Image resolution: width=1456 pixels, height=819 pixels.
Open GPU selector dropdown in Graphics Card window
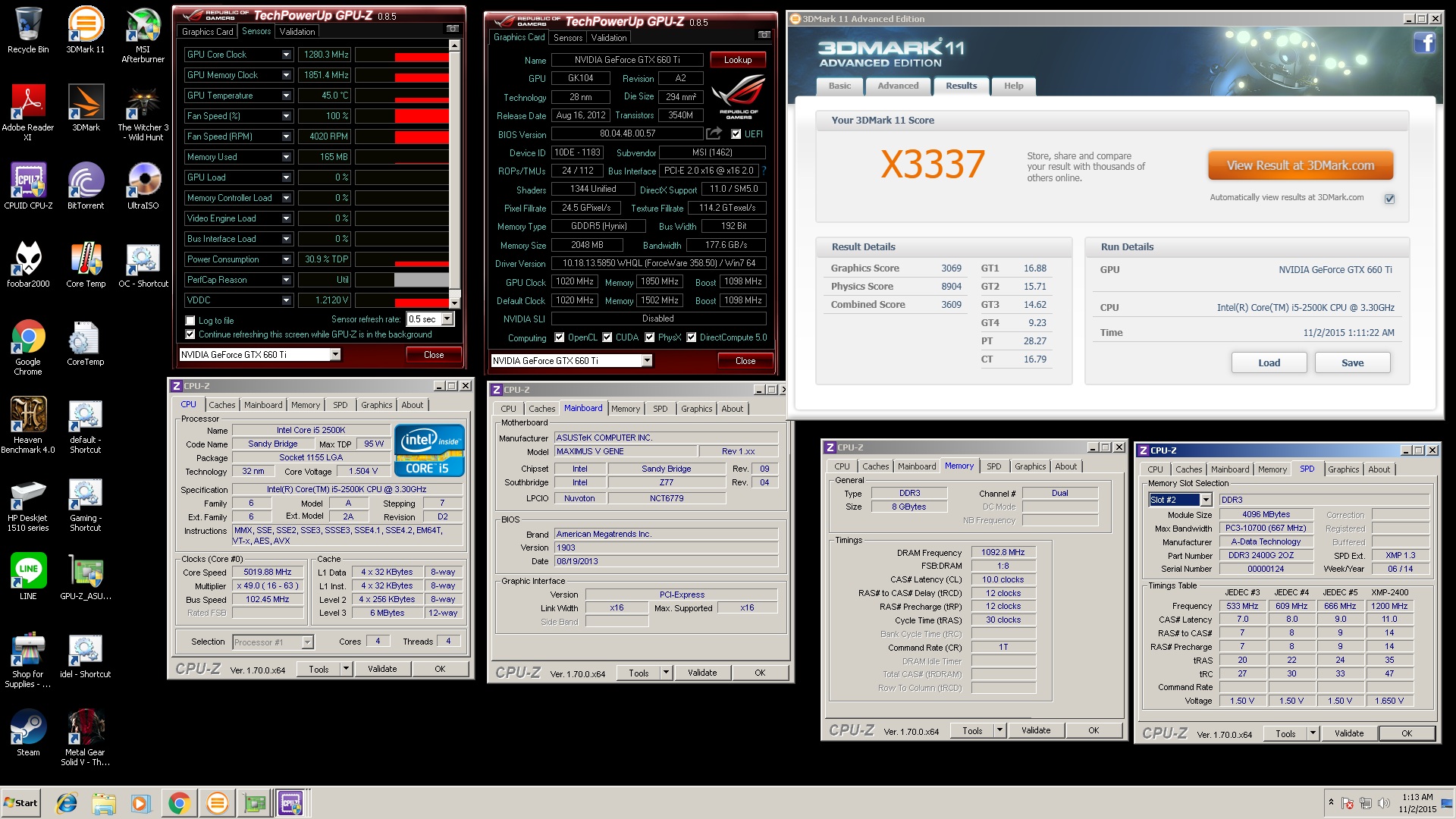pos(647,361)
